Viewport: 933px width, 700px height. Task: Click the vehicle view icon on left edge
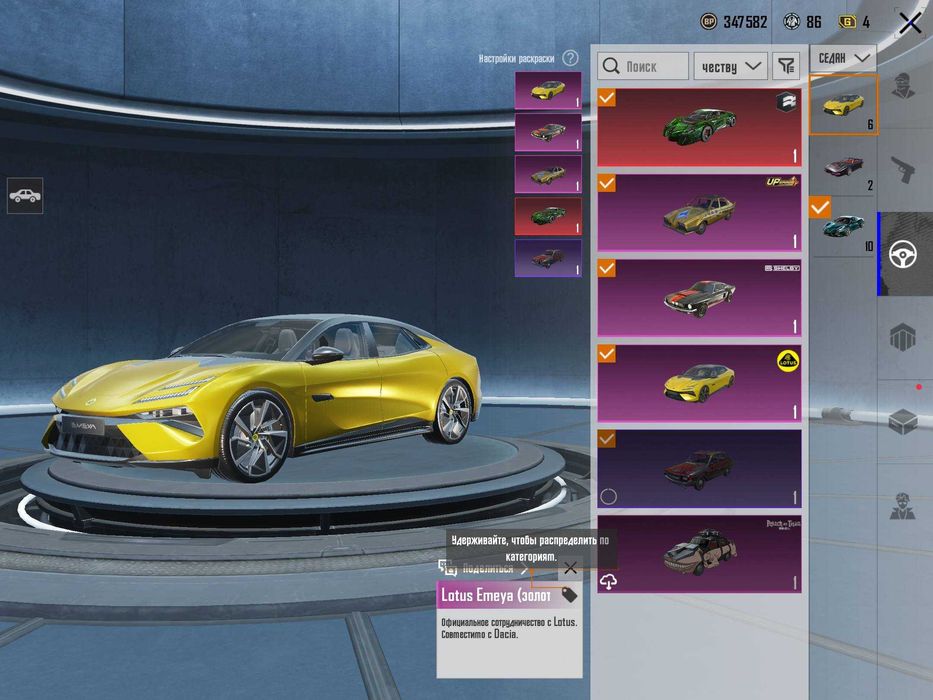click(x=25, y=195)
